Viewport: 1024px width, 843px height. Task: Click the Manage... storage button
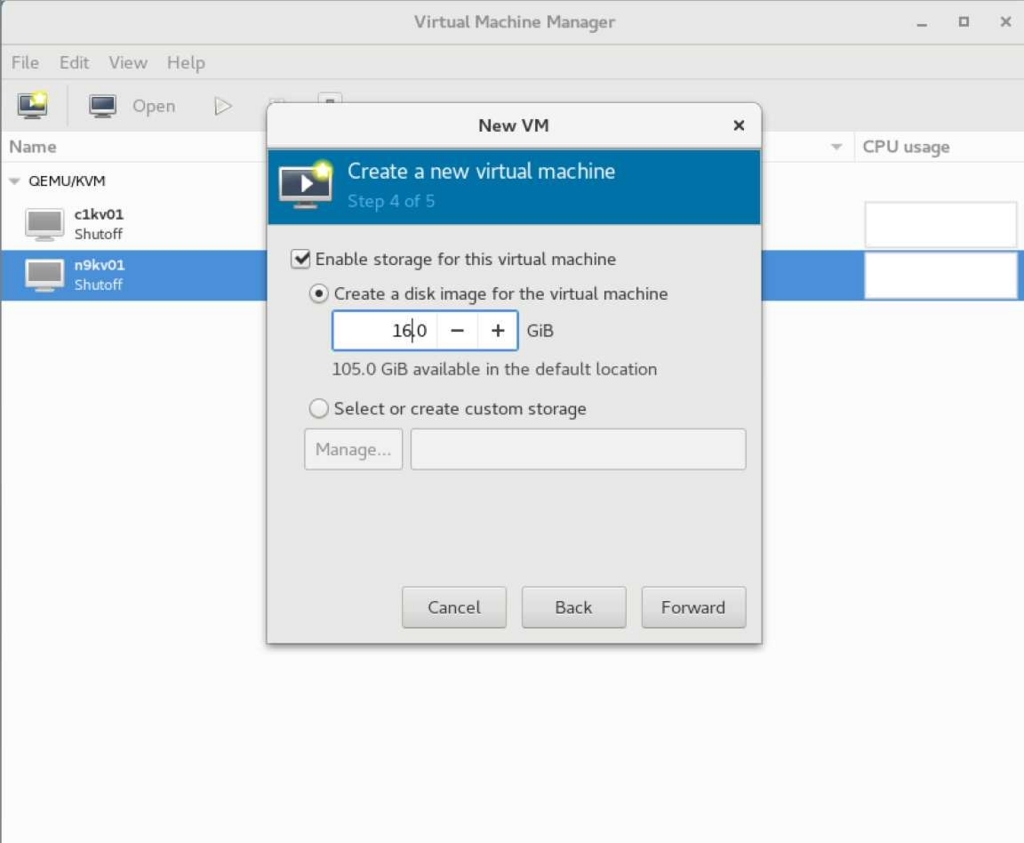click(353, 449)
